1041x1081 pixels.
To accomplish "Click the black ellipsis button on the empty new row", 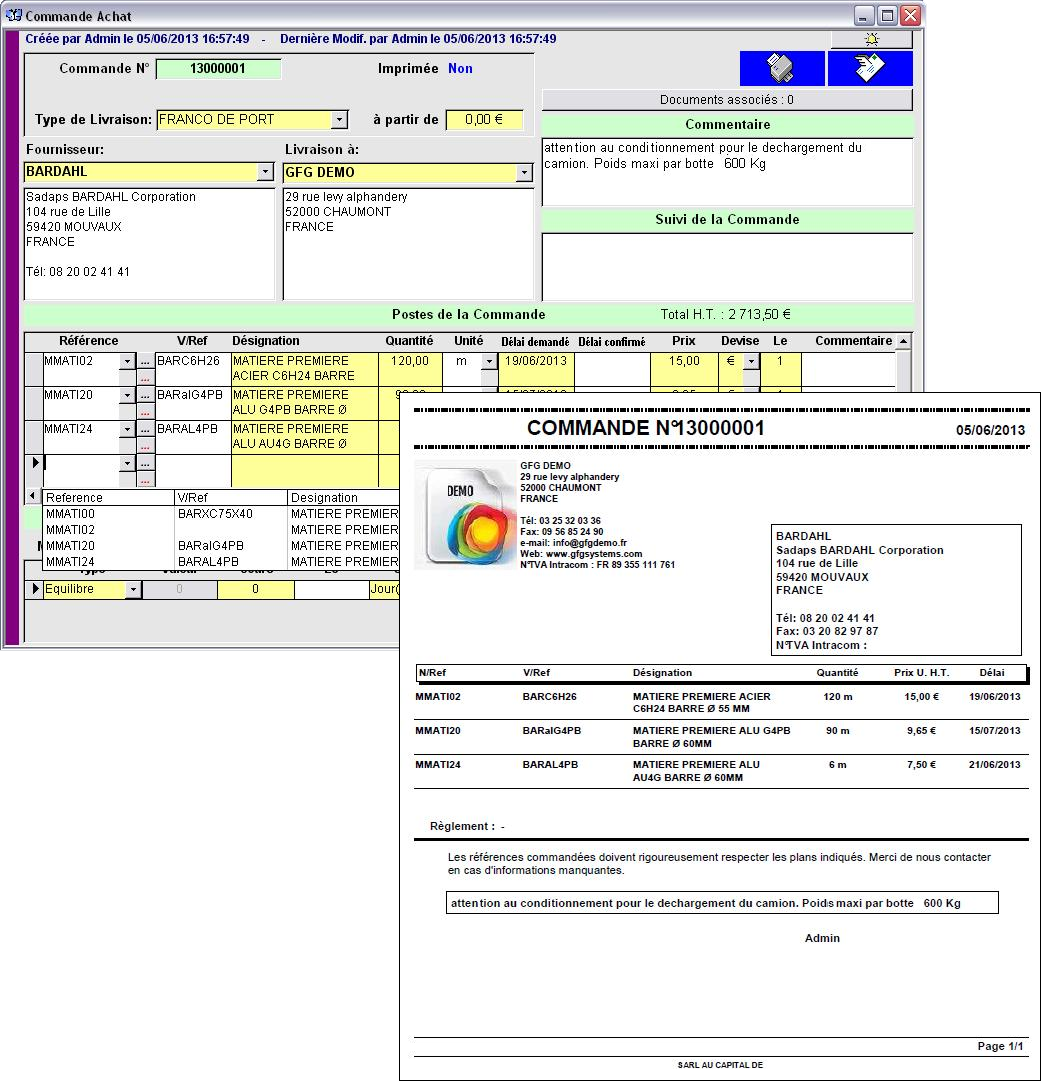I will pos(145,463).
